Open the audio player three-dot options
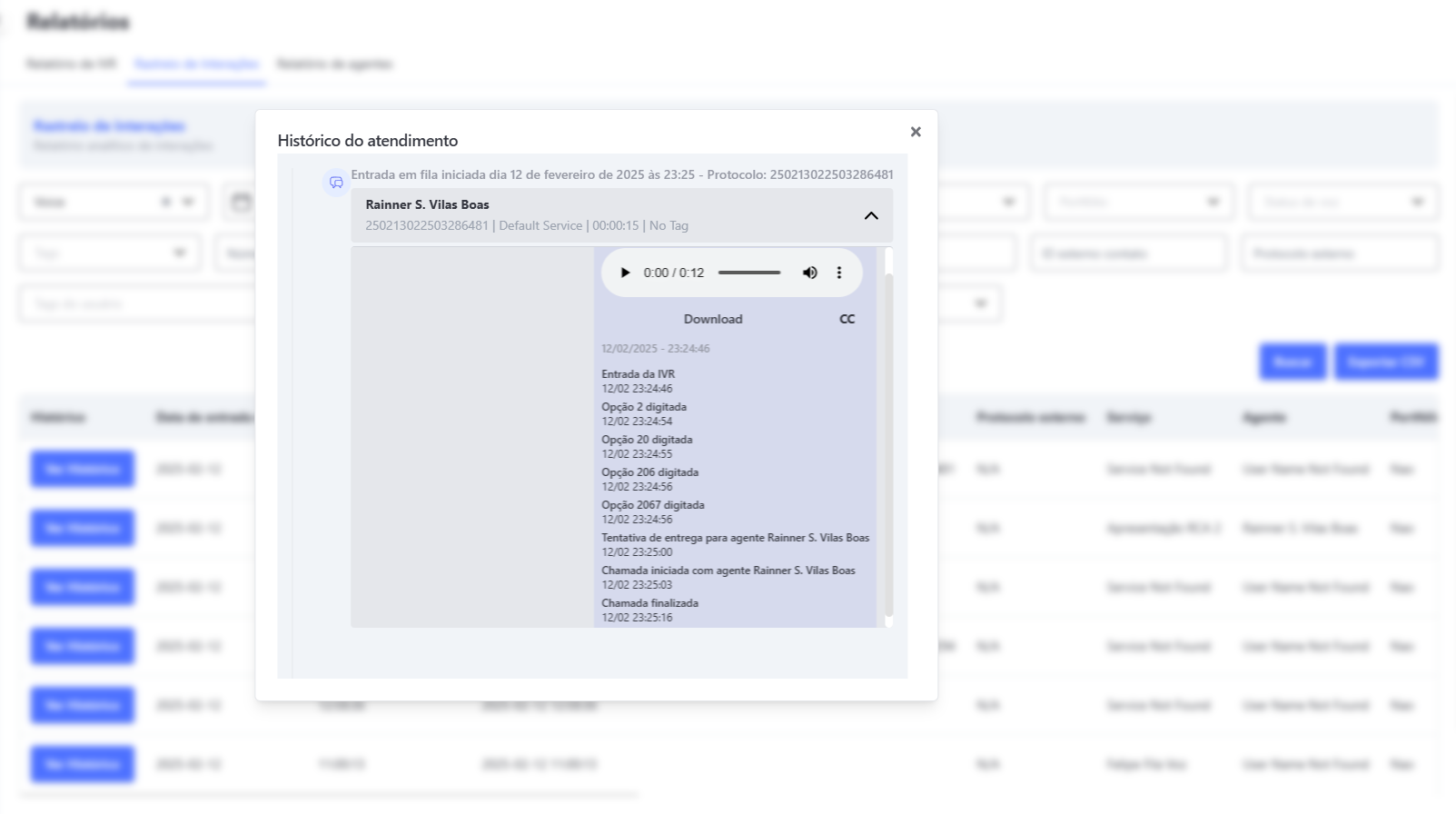 click(839, 273)
